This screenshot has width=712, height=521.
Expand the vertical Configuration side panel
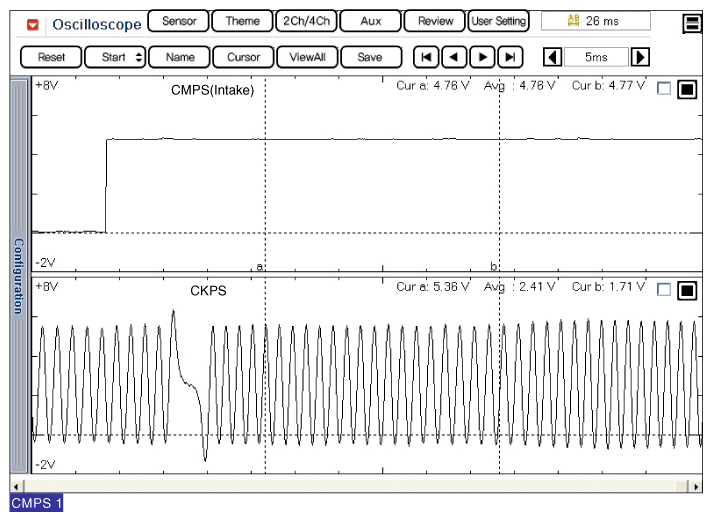pos(17,275)
